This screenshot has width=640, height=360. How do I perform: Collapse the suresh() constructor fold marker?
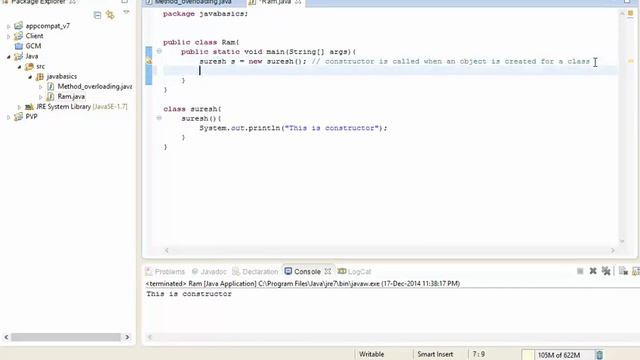[x=159, y=118]
